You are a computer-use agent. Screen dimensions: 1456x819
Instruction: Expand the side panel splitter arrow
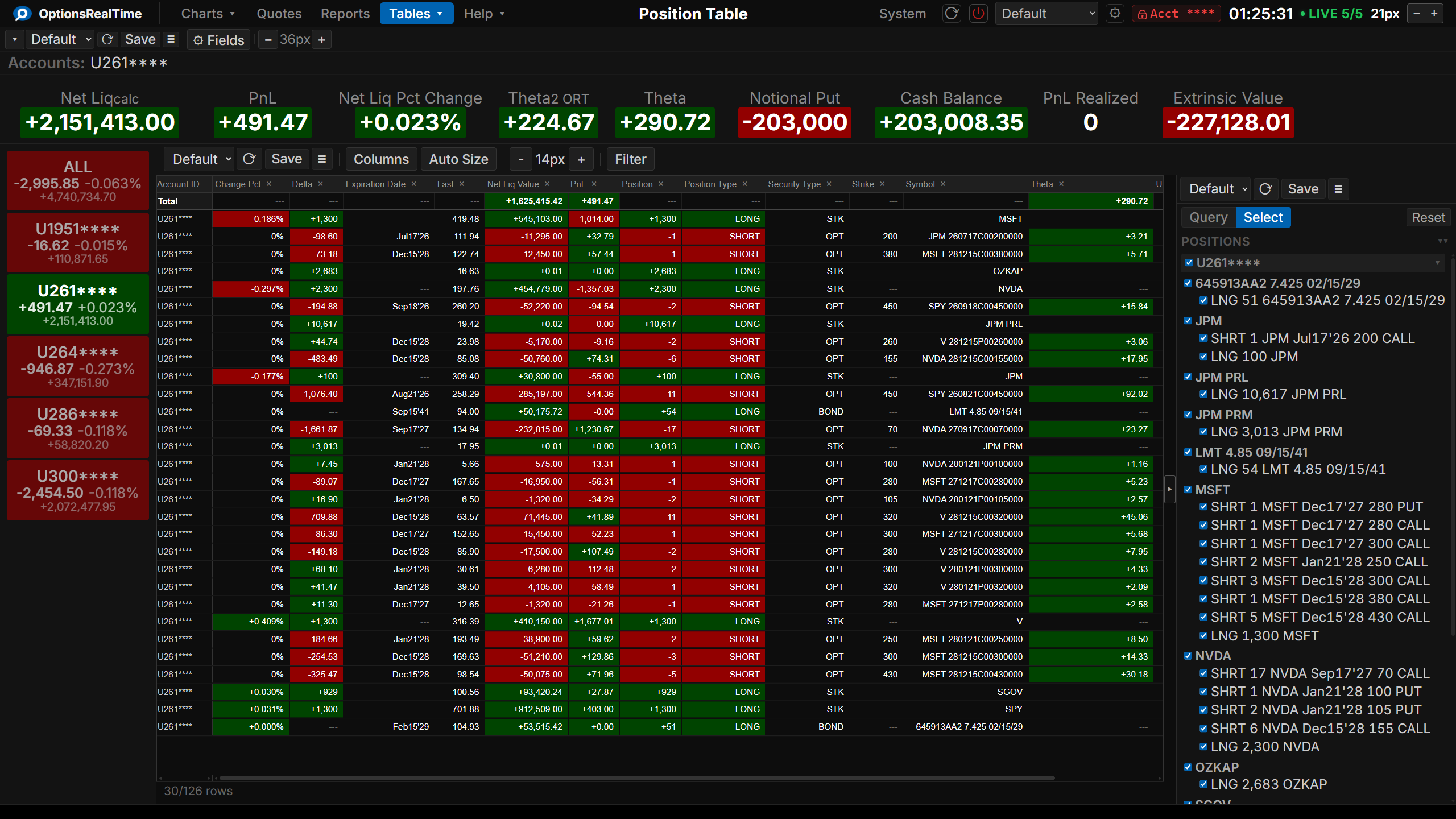[x=1169, y=489]
